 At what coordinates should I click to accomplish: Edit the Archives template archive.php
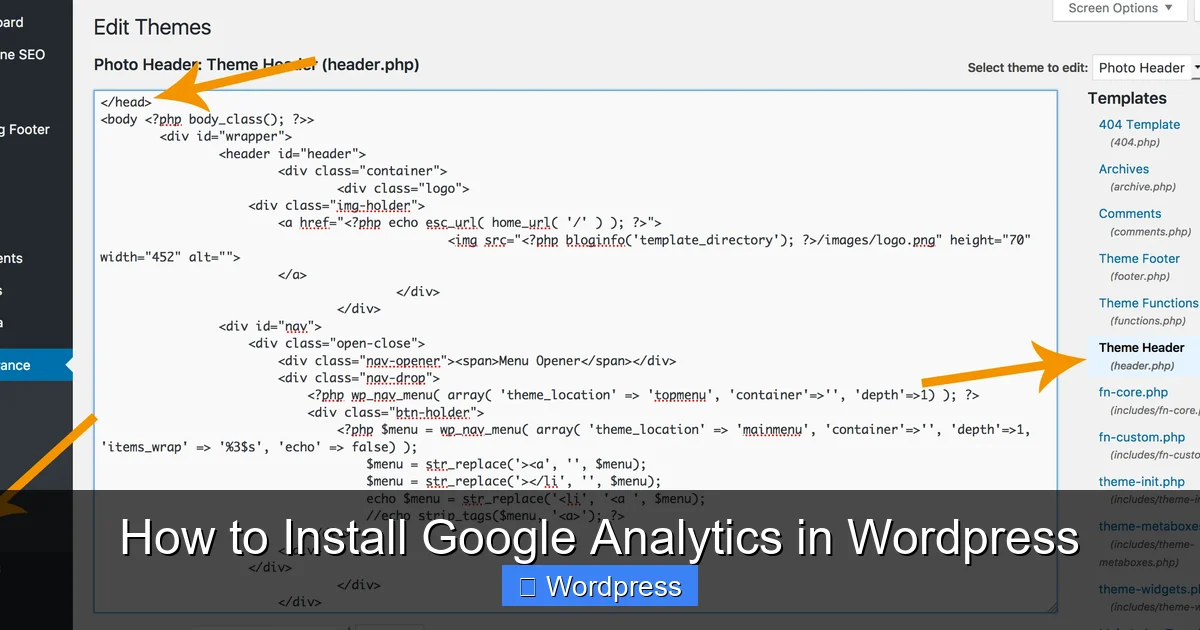coord(1123,169)
